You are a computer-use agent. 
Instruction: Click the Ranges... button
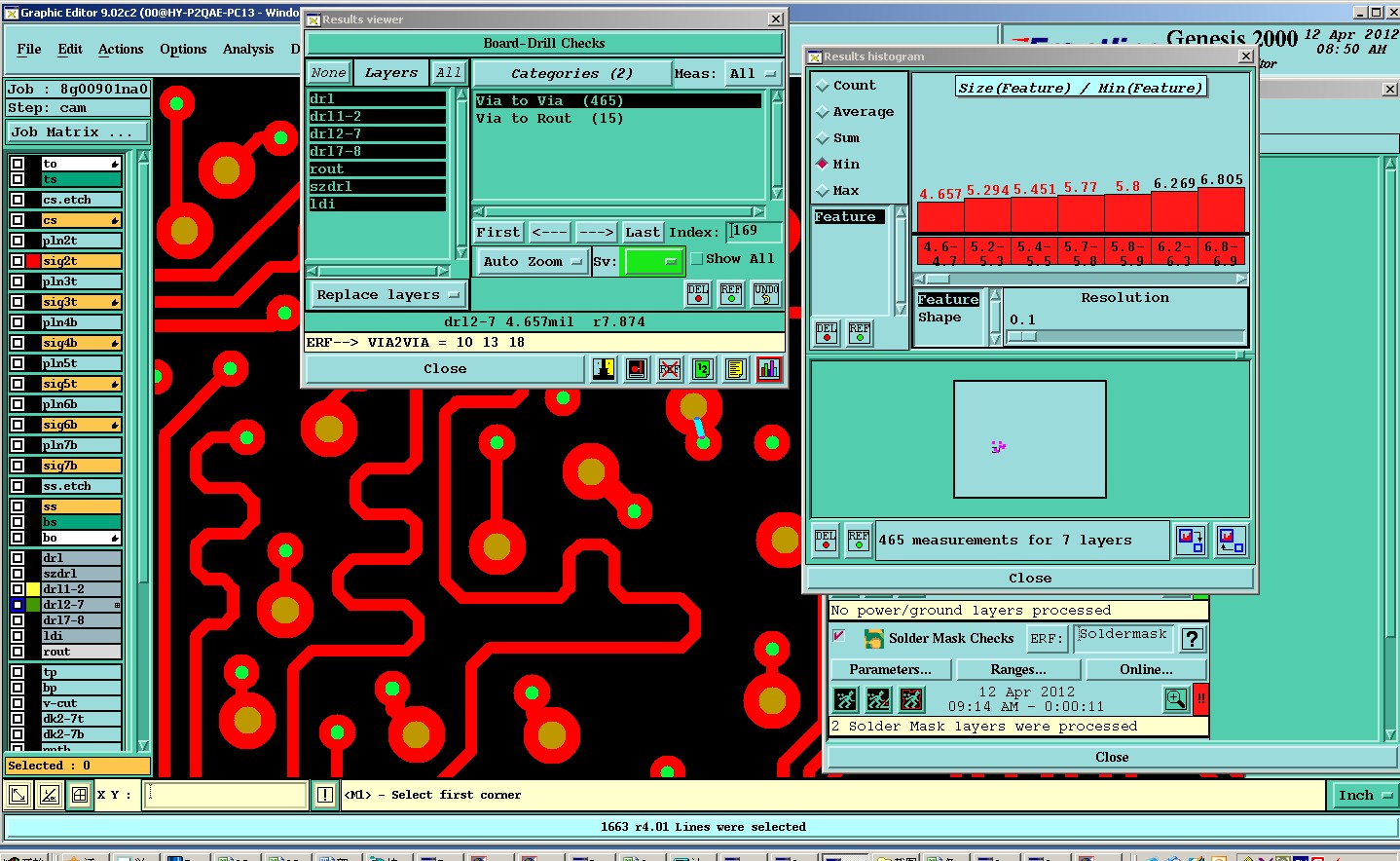(x=1018, y=669)
